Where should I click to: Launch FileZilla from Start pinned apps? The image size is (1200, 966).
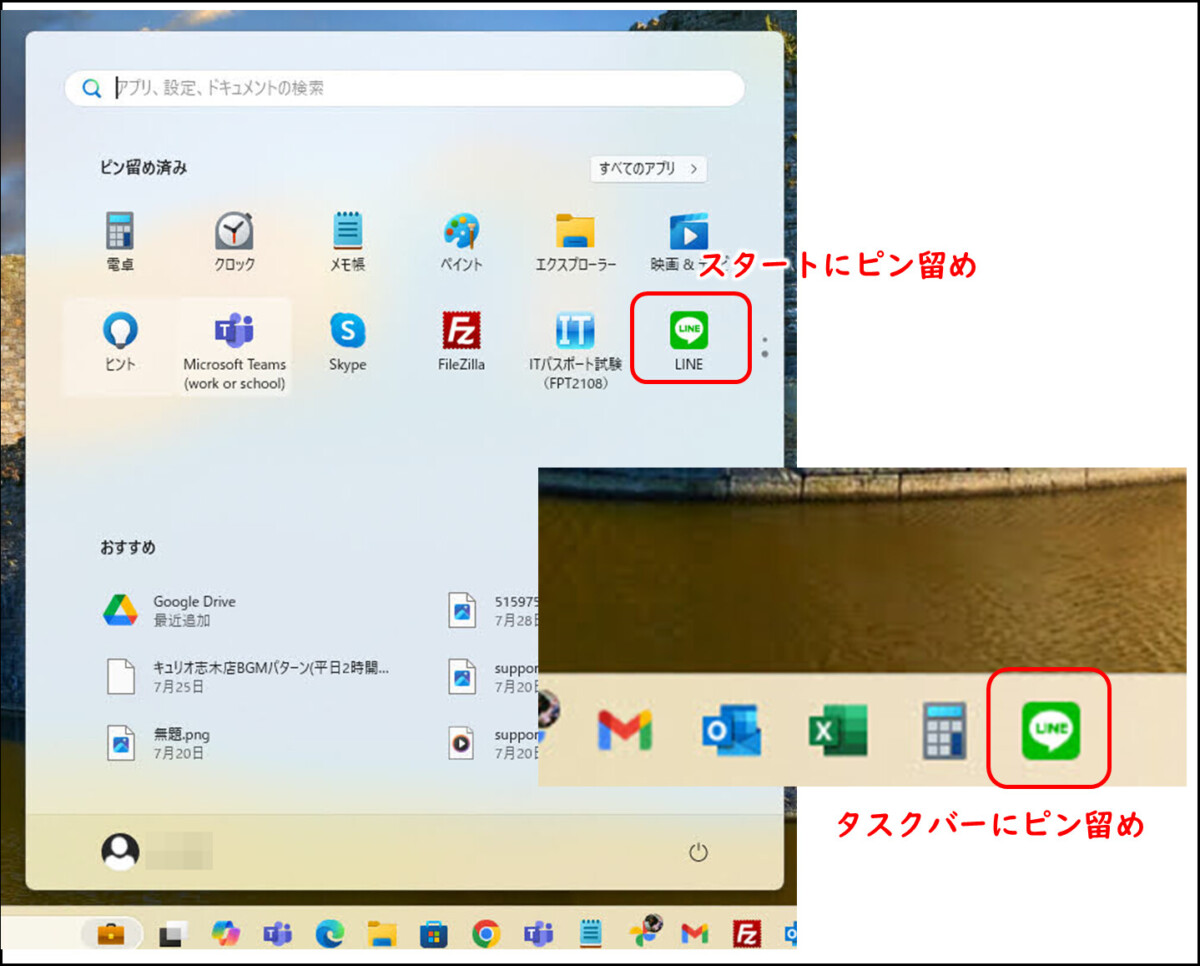(x=461, y=342)
